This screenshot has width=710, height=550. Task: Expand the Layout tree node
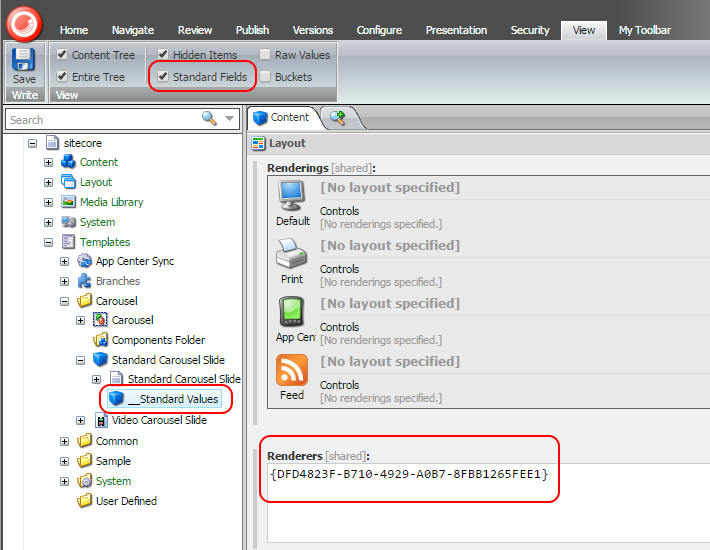(48, 182)
